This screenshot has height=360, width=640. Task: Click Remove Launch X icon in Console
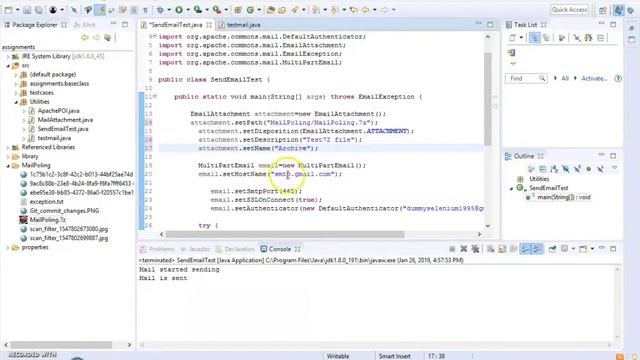pos(464,249)
